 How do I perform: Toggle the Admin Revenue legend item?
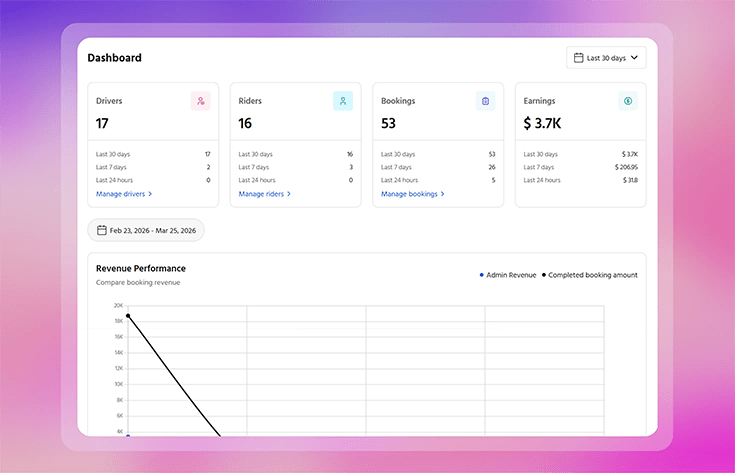click(508, 275)
